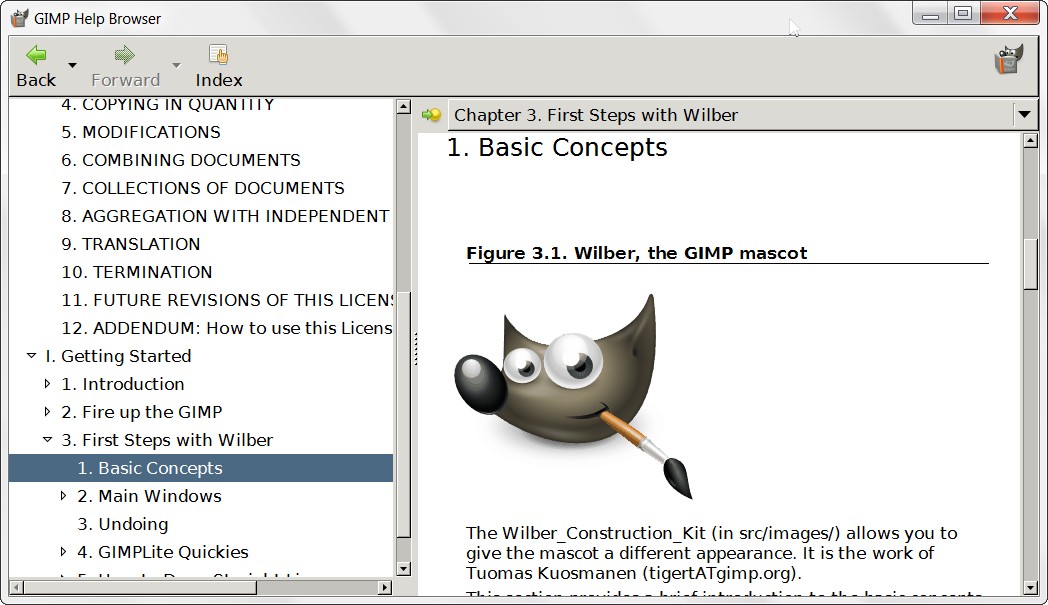Click the Figure 3.1 caption text
Image resolution: width=1048 pixels, height=605 pixels.
click(x=636, y=253)
